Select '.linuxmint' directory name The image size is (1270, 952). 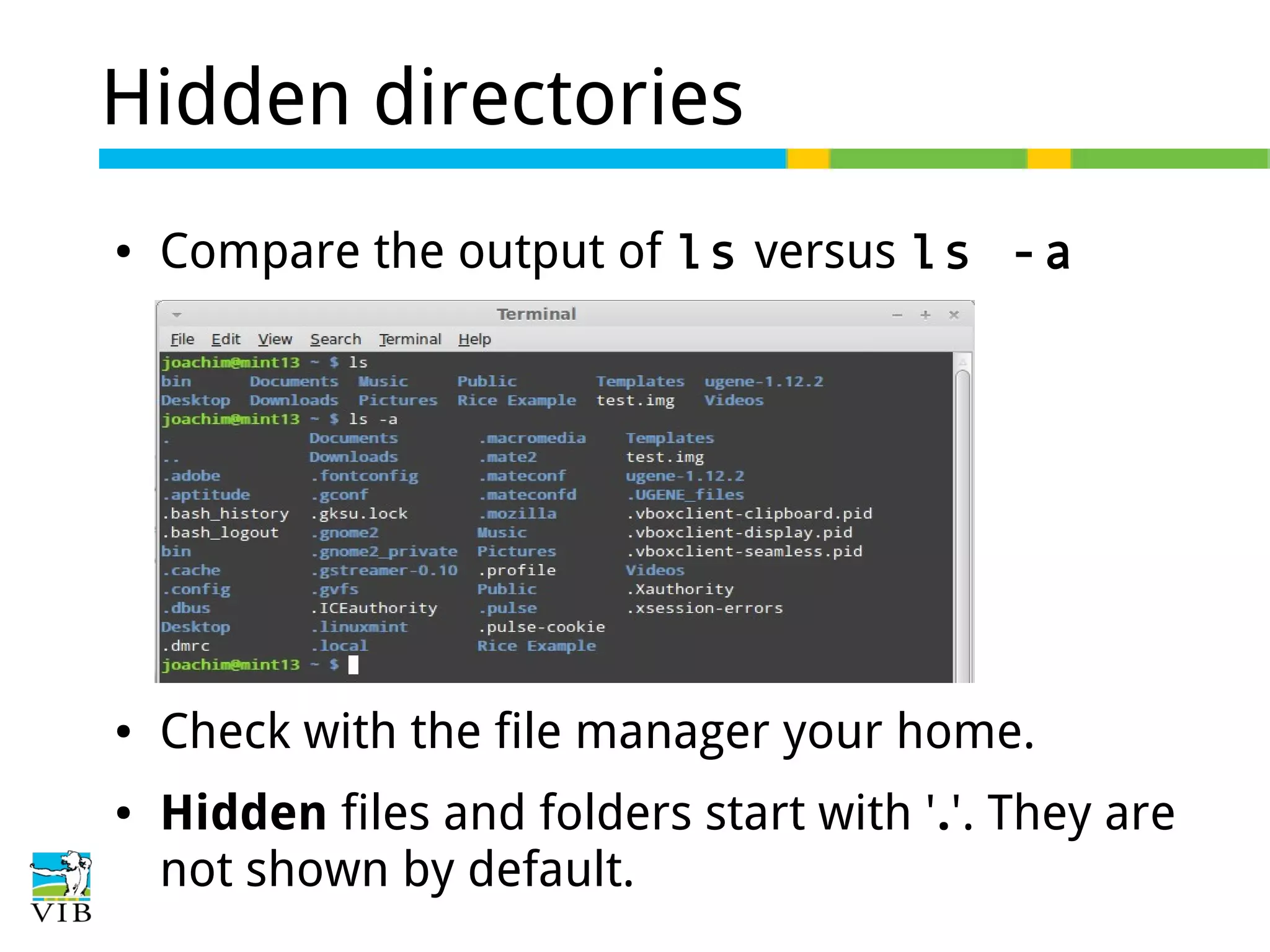pyautogui.click(x=360, y=627)
